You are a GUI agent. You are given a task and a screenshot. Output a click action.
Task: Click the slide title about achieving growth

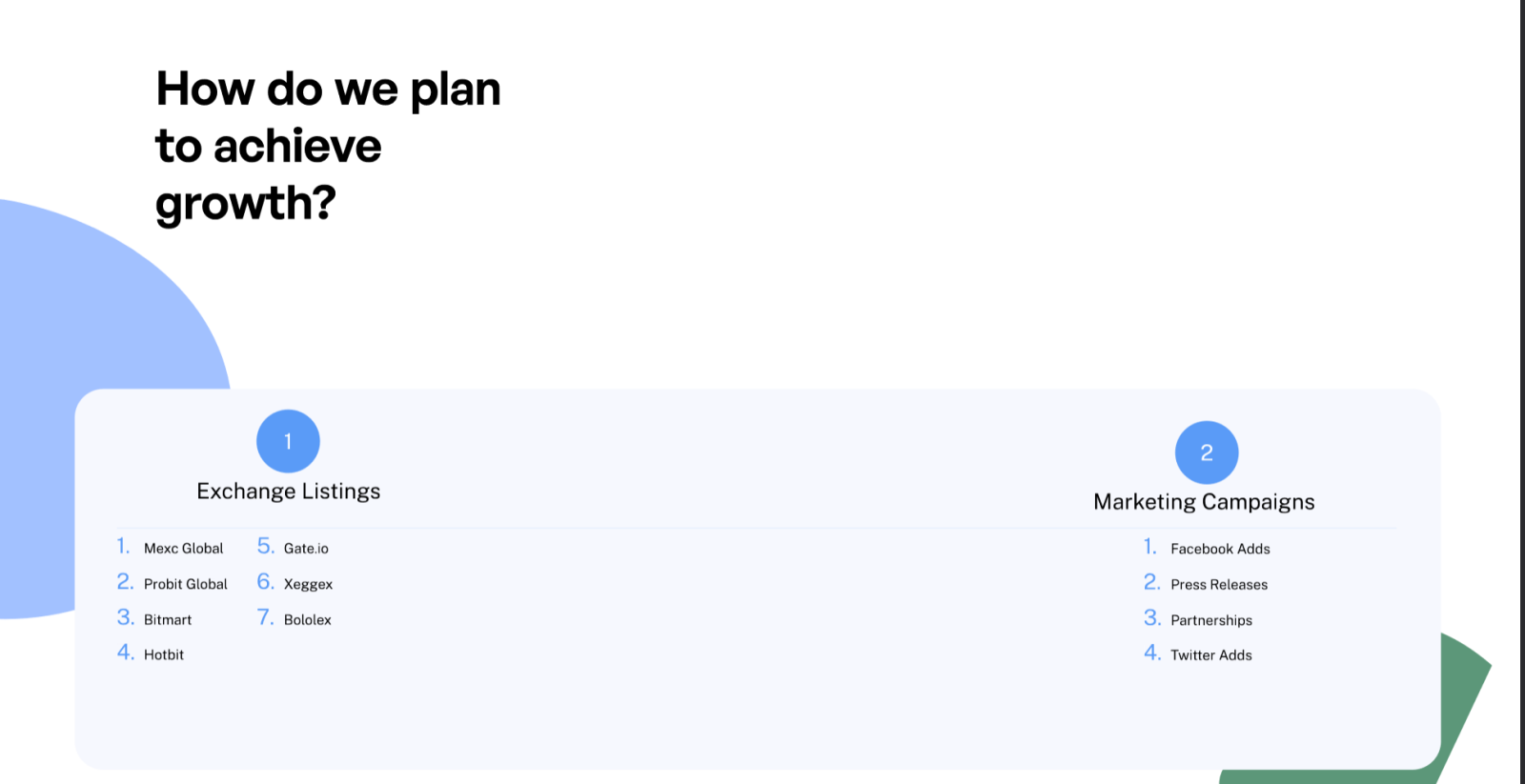[328, 146]
